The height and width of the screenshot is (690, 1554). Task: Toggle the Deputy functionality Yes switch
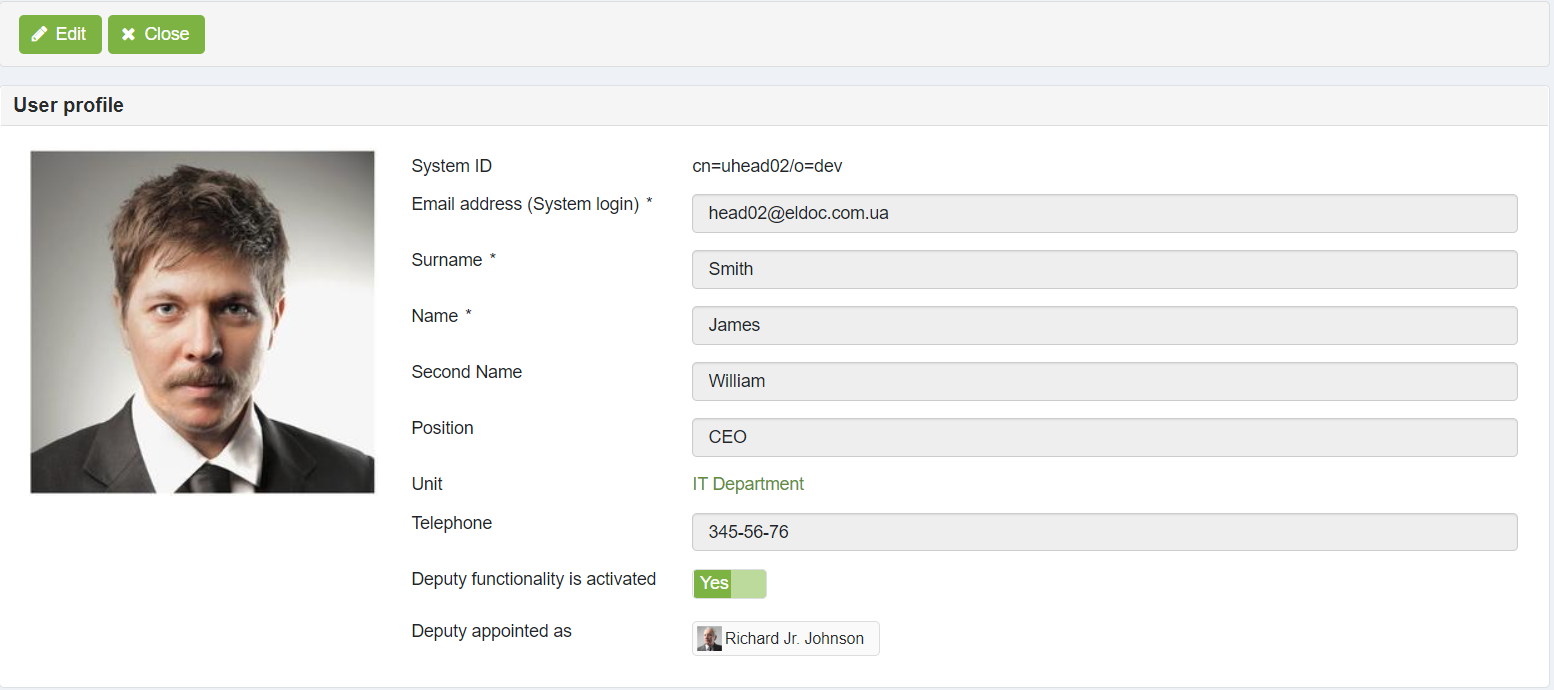click(x=729, y=584)
